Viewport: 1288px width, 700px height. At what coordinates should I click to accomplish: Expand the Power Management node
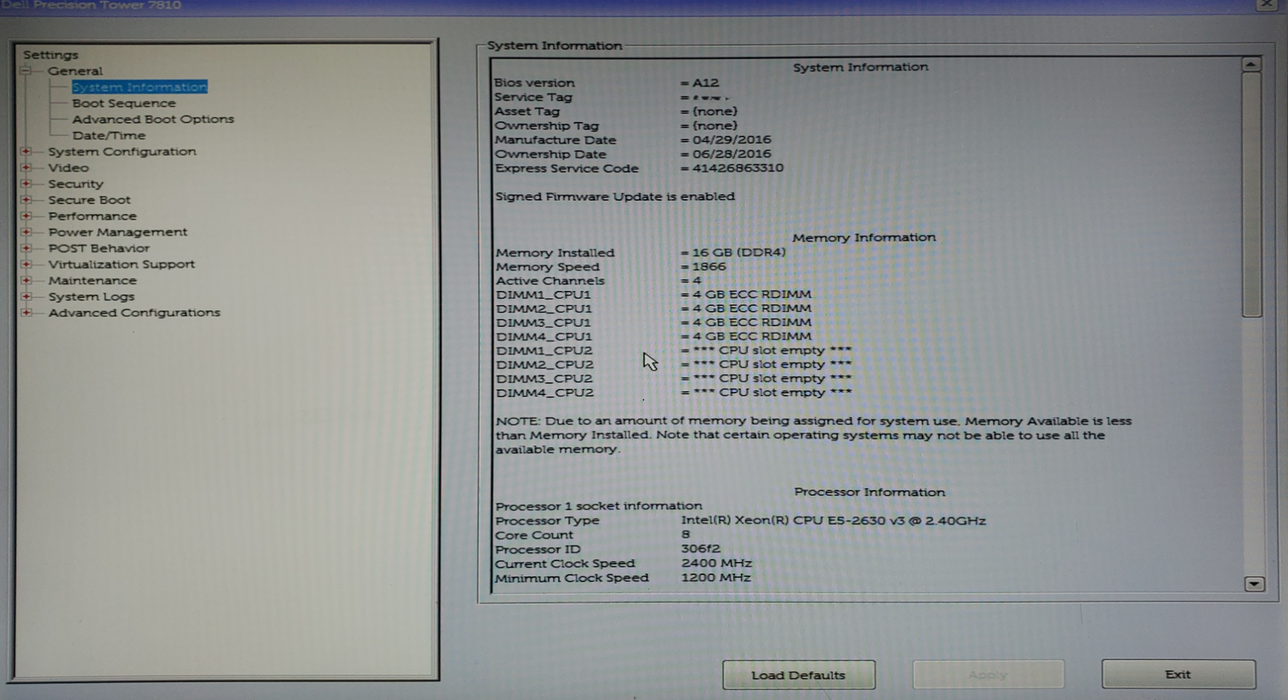click(x=26, y=232)
